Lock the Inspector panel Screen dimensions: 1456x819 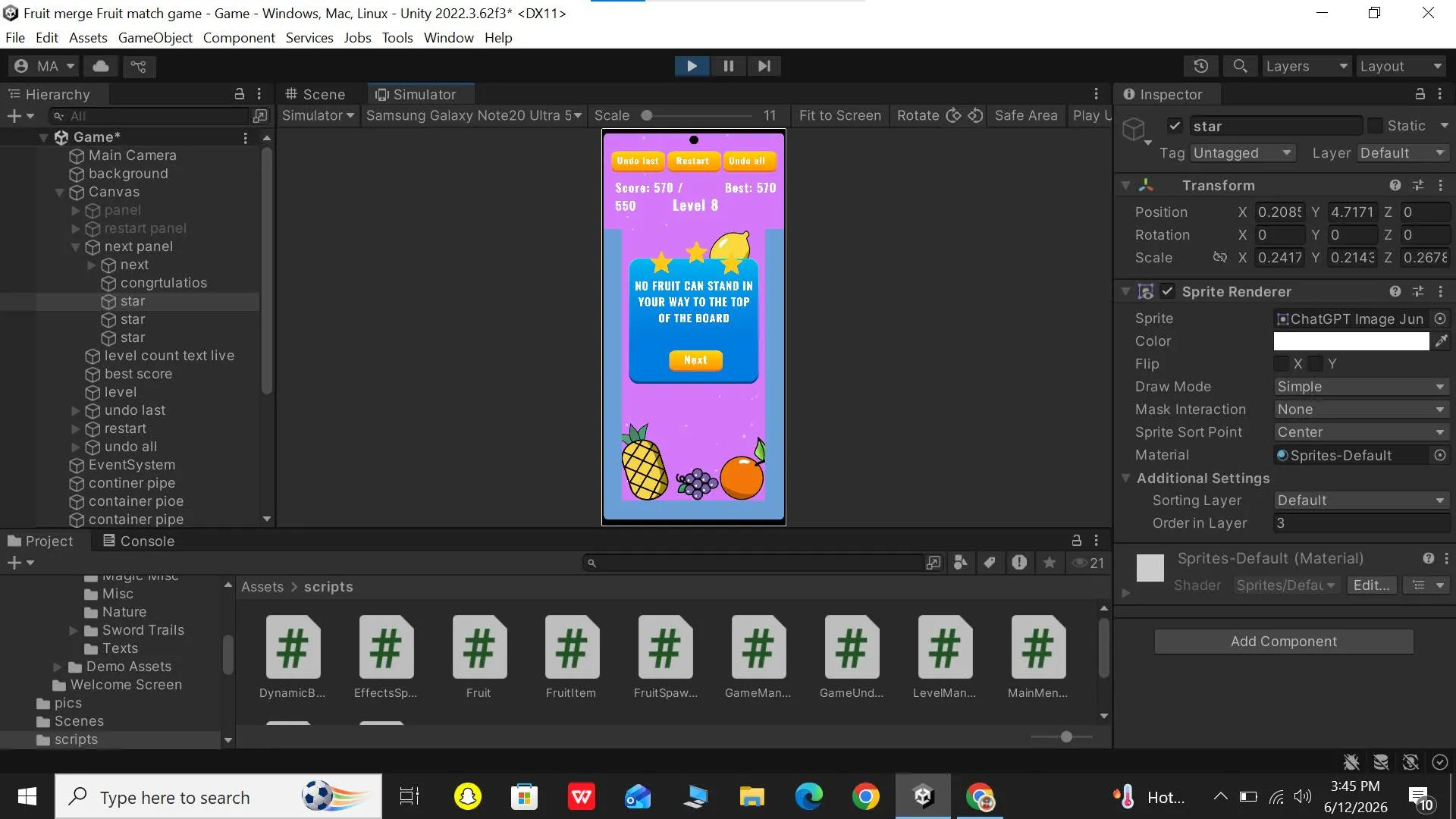(x=1420, y=94)
